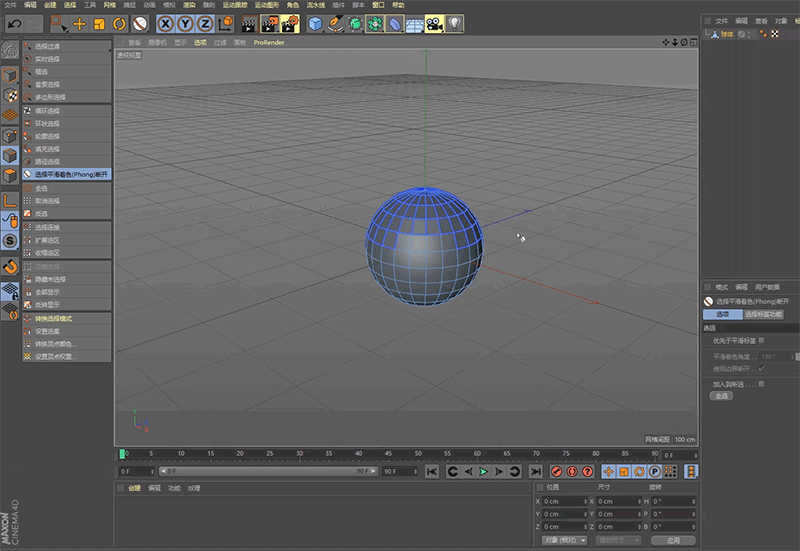The height and width of the screenshot is (551, 800).
Task: Click the frame range preview slider
Action: (268, 471)
